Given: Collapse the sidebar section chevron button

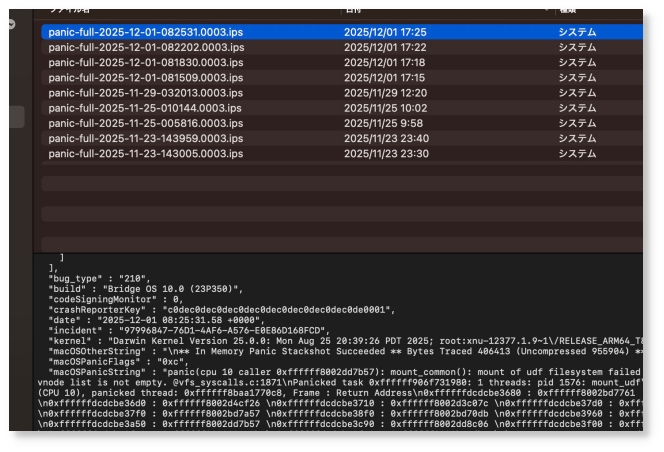Looking at the screenshot, I should pos(11,24).
